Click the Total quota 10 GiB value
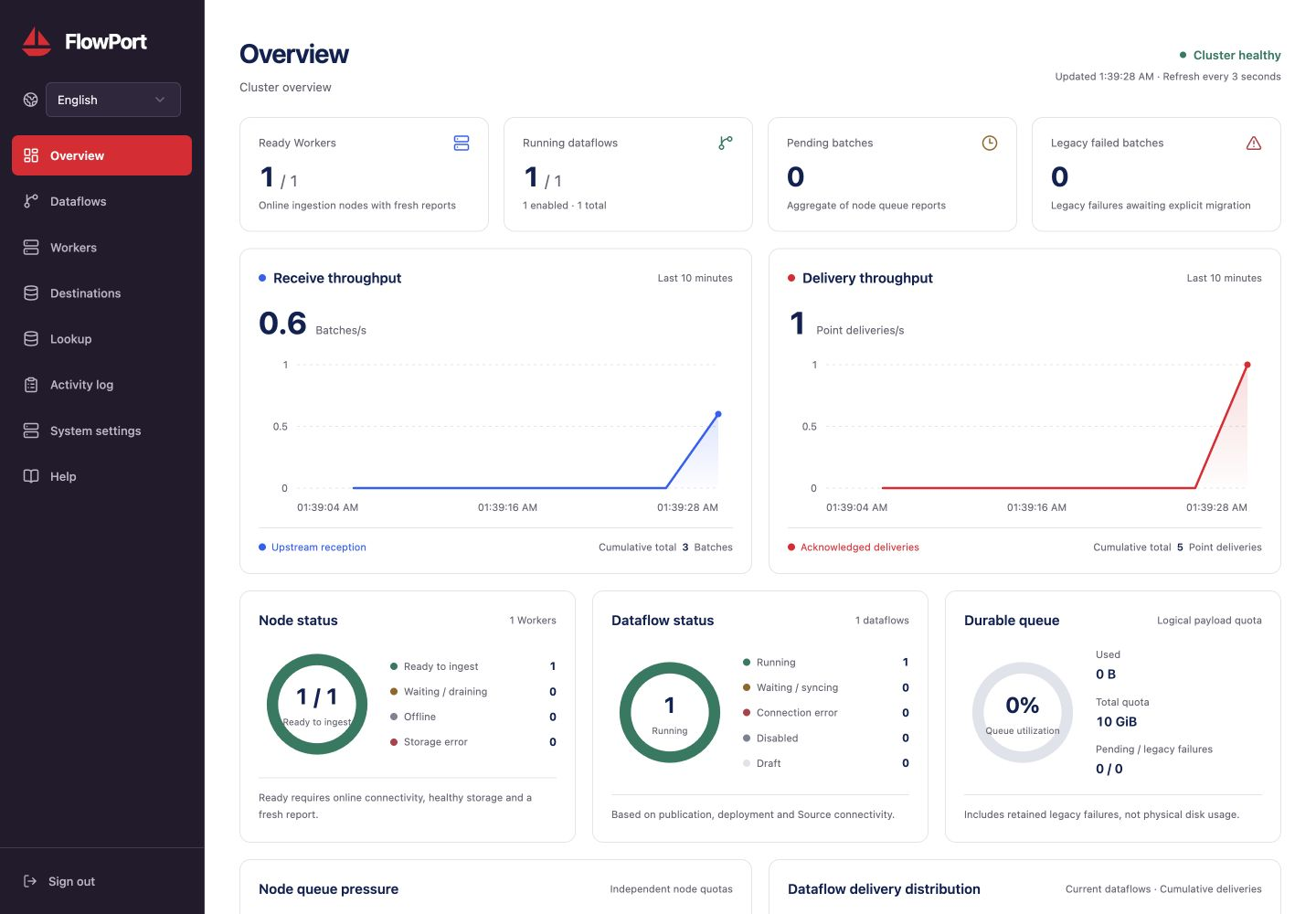 point(1117,721)
